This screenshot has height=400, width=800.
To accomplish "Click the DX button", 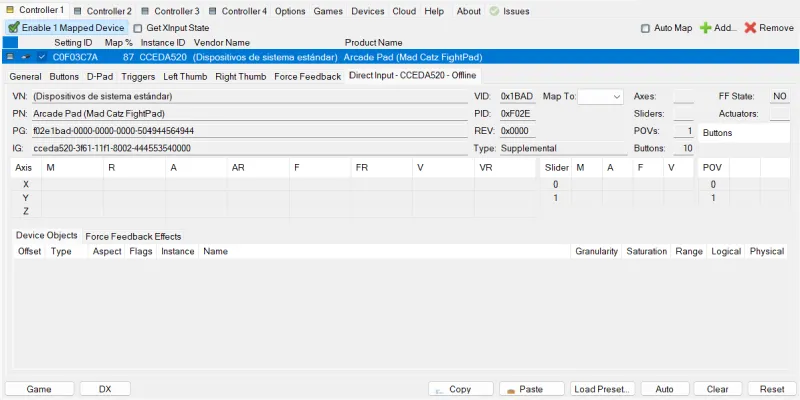I will (105, 389).
